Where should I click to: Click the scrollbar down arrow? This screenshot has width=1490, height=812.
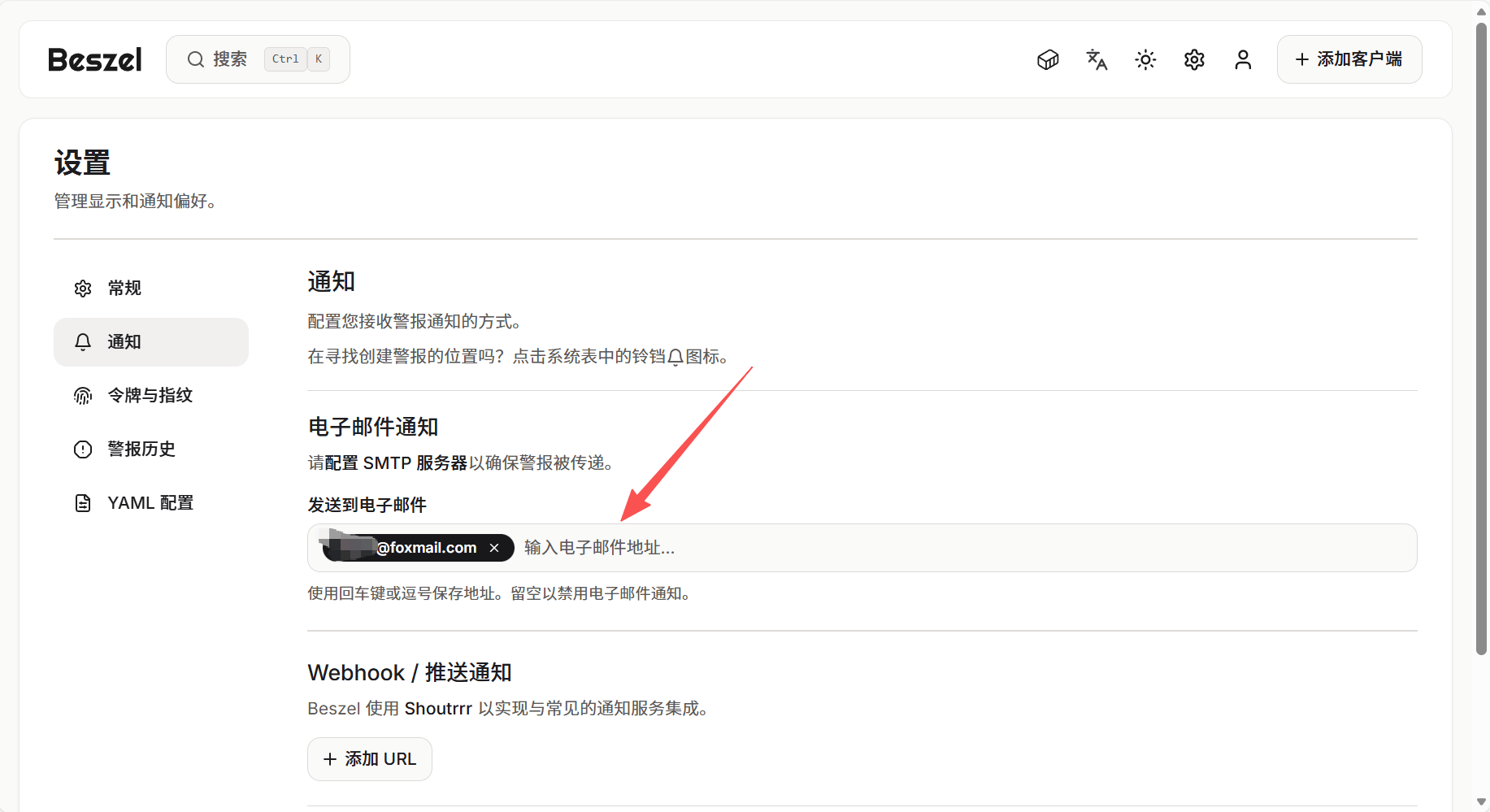[1481, 802]
